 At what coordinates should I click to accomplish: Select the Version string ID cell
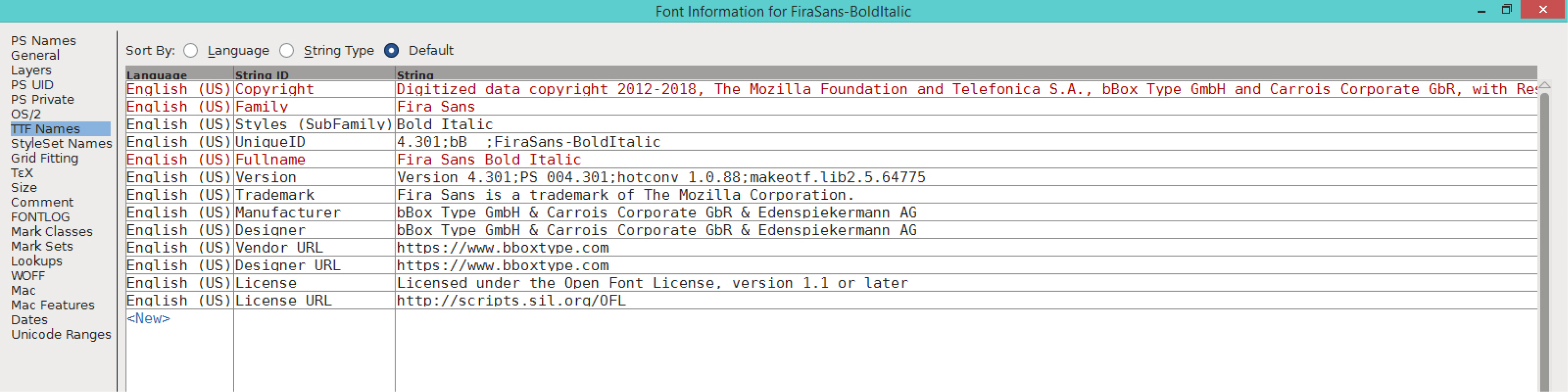[315, 177]
